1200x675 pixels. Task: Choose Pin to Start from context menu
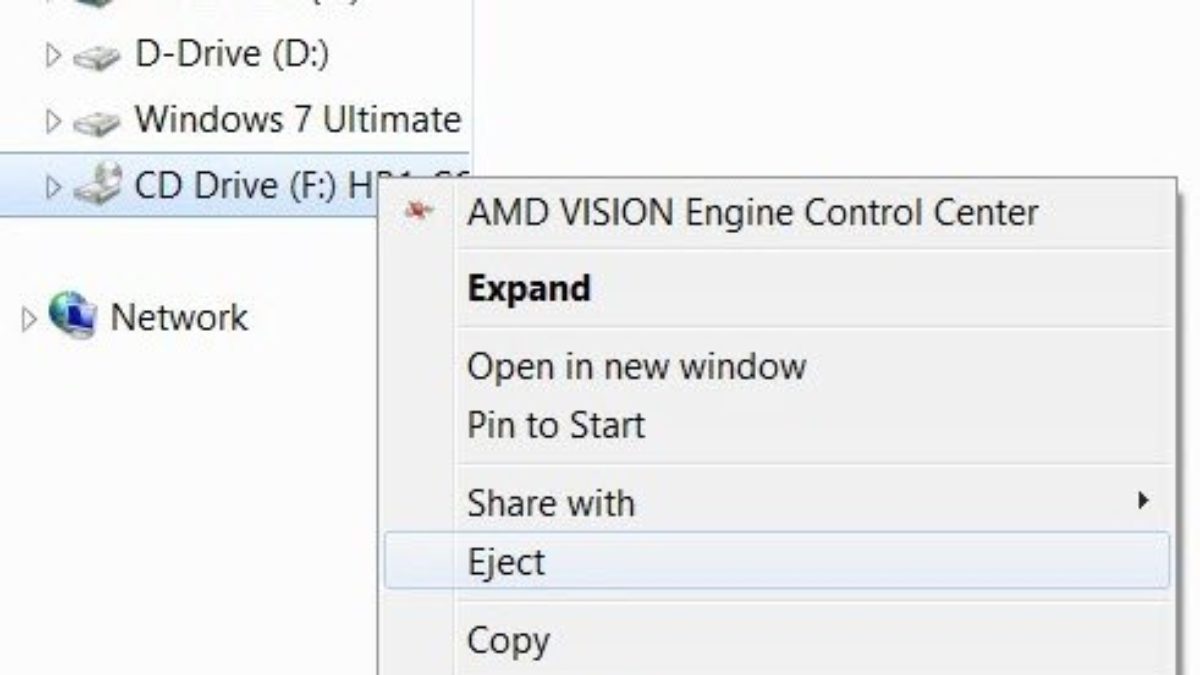(x=555, y=426)
